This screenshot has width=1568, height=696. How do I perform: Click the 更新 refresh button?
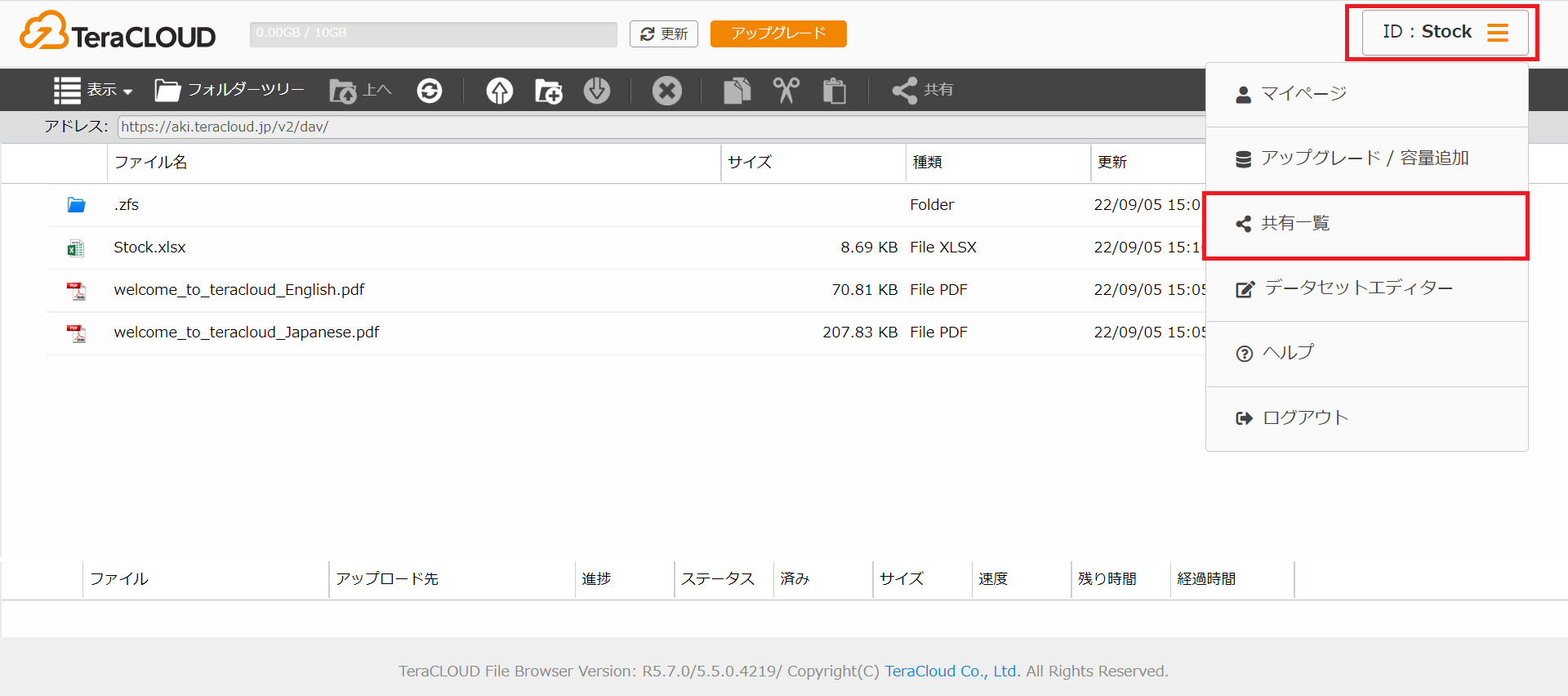tap(664, 33)
